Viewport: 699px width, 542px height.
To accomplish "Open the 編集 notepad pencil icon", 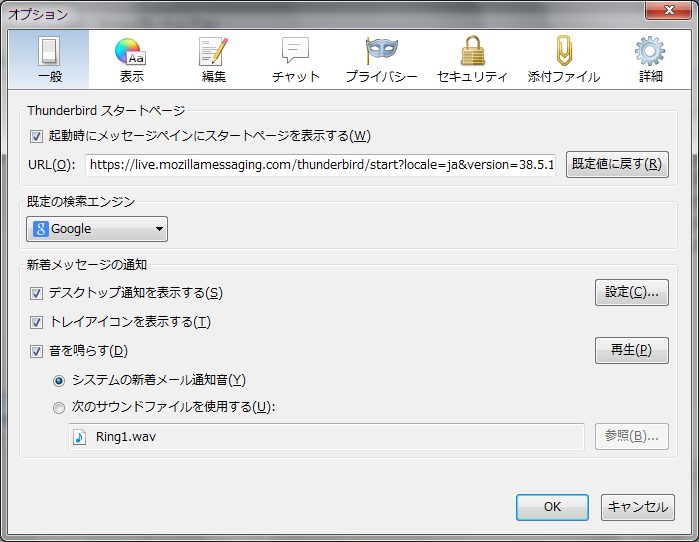I will [x=213, y=51].
